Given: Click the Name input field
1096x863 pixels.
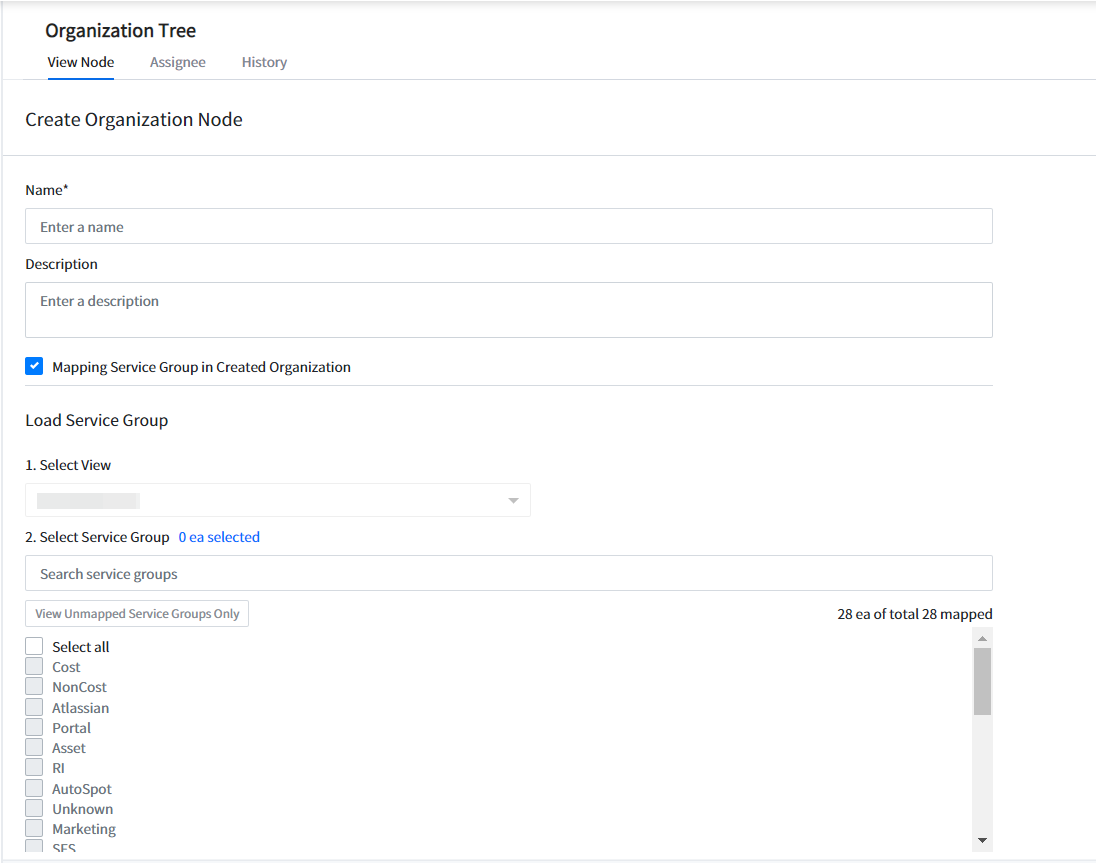Looking at the screenshot, I should [x=508, y=227].
